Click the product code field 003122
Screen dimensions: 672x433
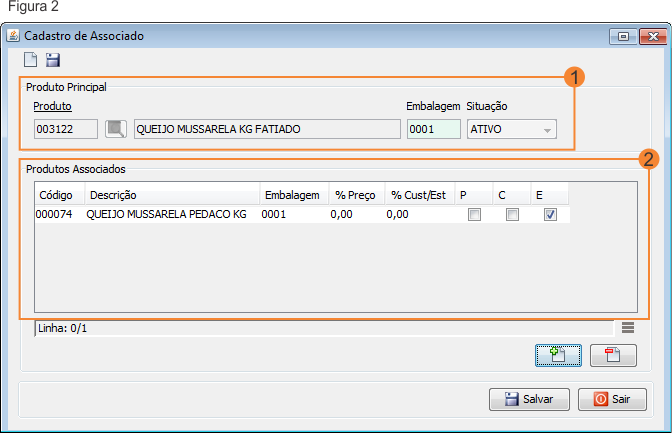point(65,129)
